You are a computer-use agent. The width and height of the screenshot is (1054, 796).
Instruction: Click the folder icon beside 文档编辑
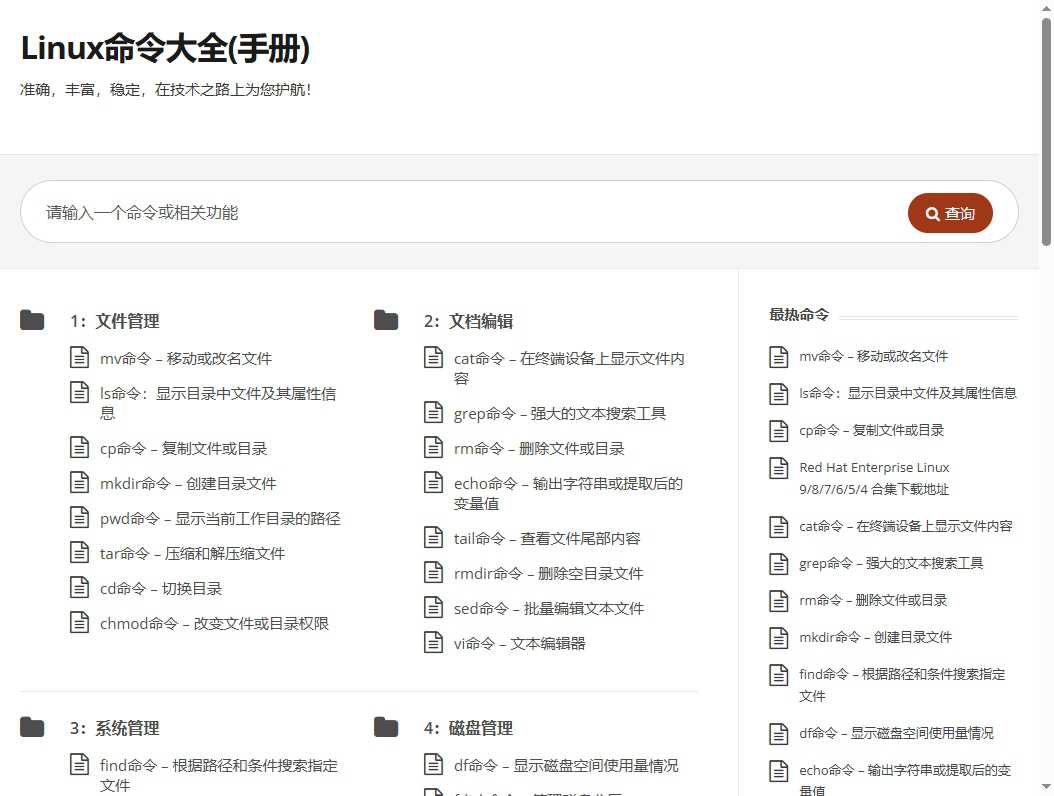[x=385, y=318]
